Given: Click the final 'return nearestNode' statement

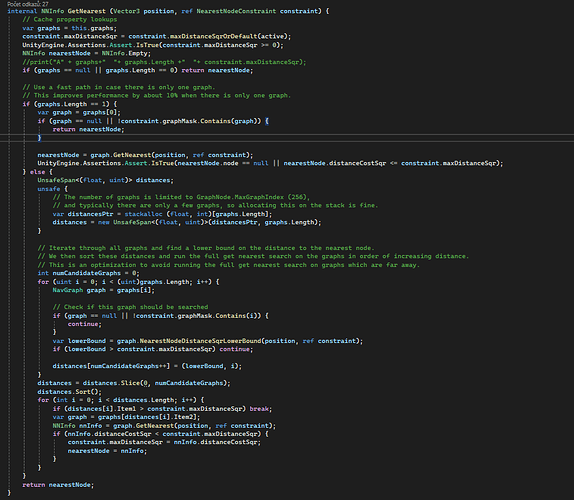Looking at the screenshot, I should coord(58,485).
